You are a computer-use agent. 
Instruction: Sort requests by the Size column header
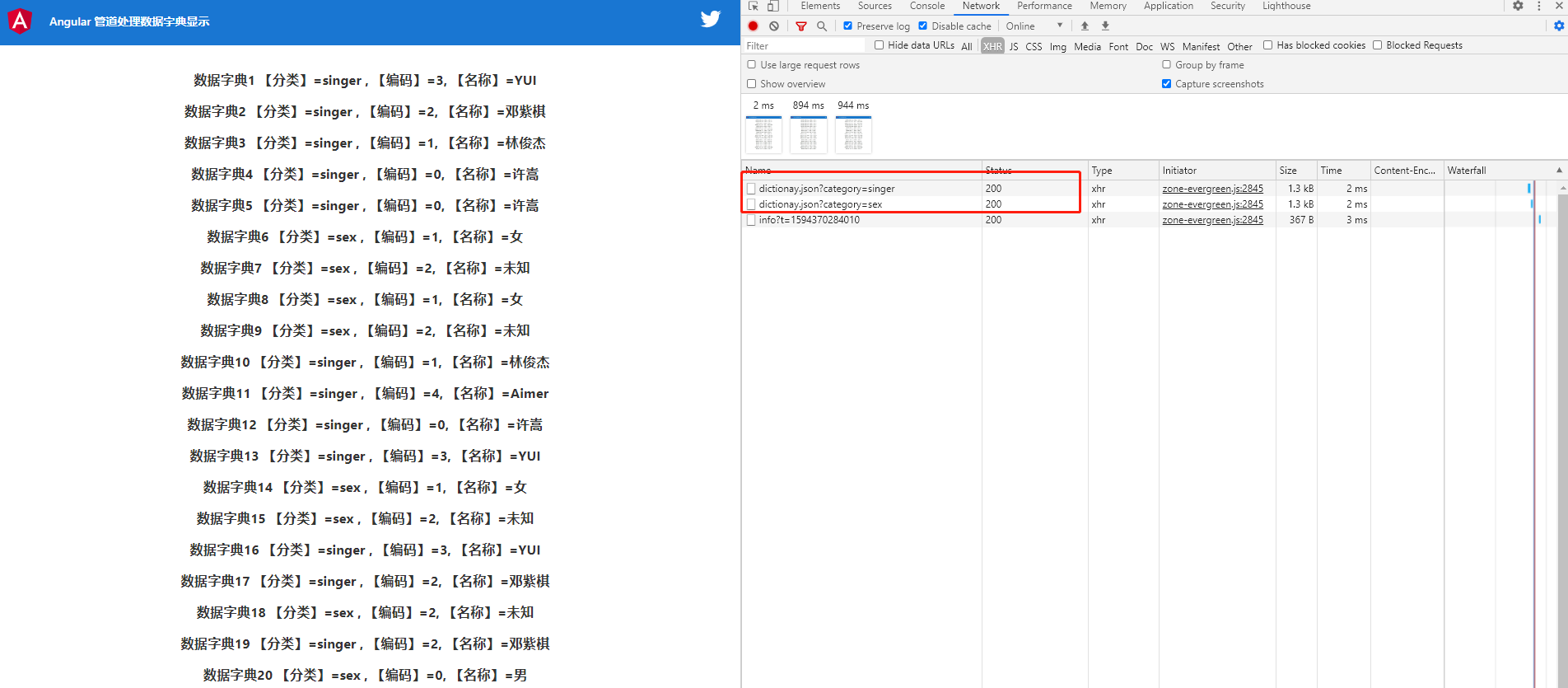pyautogui.click(x=1296, y=171)
